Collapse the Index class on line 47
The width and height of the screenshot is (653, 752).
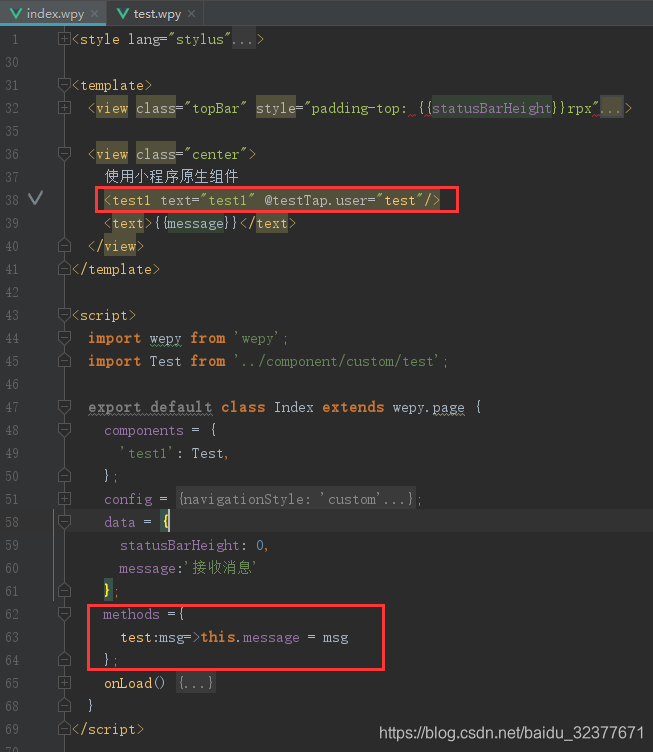point(64,407)
